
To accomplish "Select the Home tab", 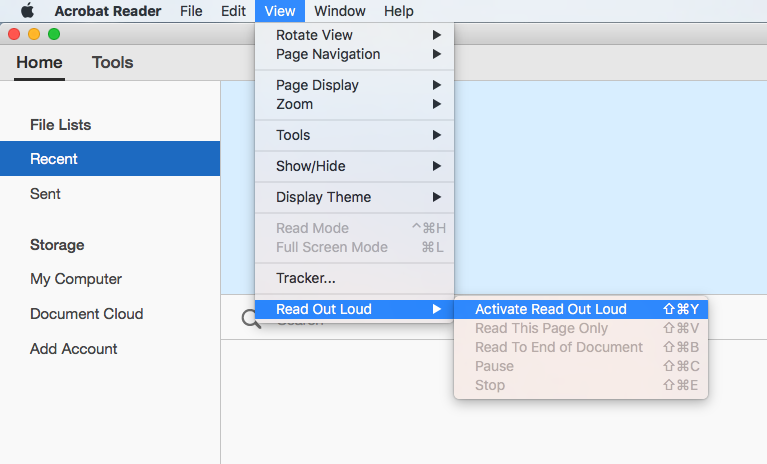I will (39, 62).
